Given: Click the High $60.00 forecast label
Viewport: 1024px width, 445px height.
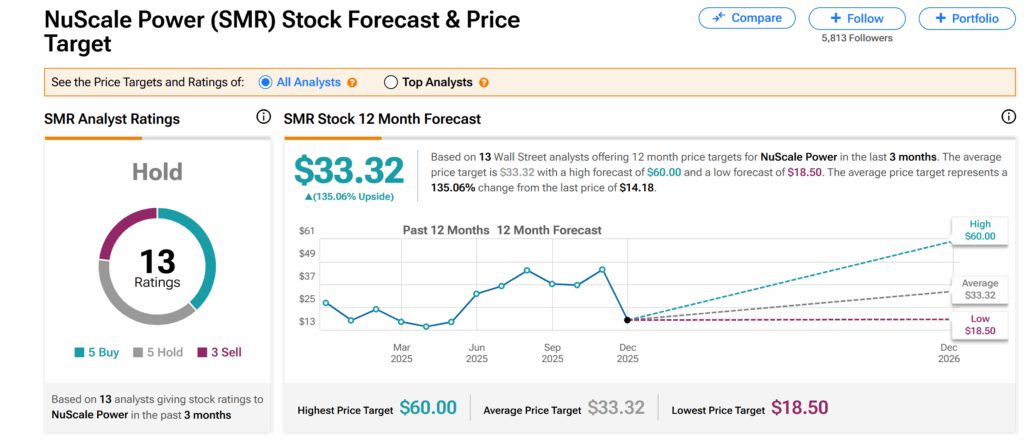Looking at the screenshot, I should pyautogui.click(x=977, y=230).
